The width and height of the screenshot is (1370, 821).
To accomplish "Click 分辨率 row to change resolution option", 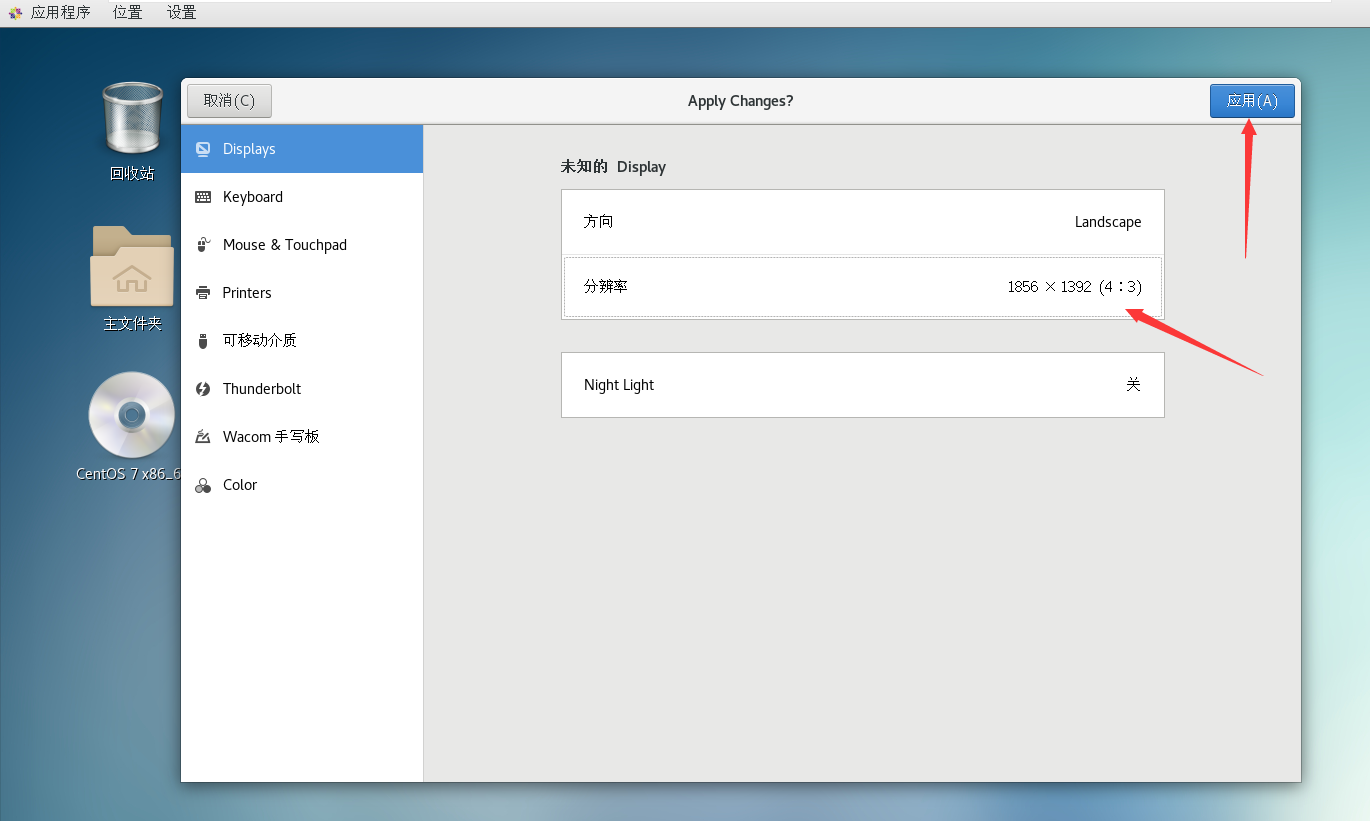I will coord(863,287).
